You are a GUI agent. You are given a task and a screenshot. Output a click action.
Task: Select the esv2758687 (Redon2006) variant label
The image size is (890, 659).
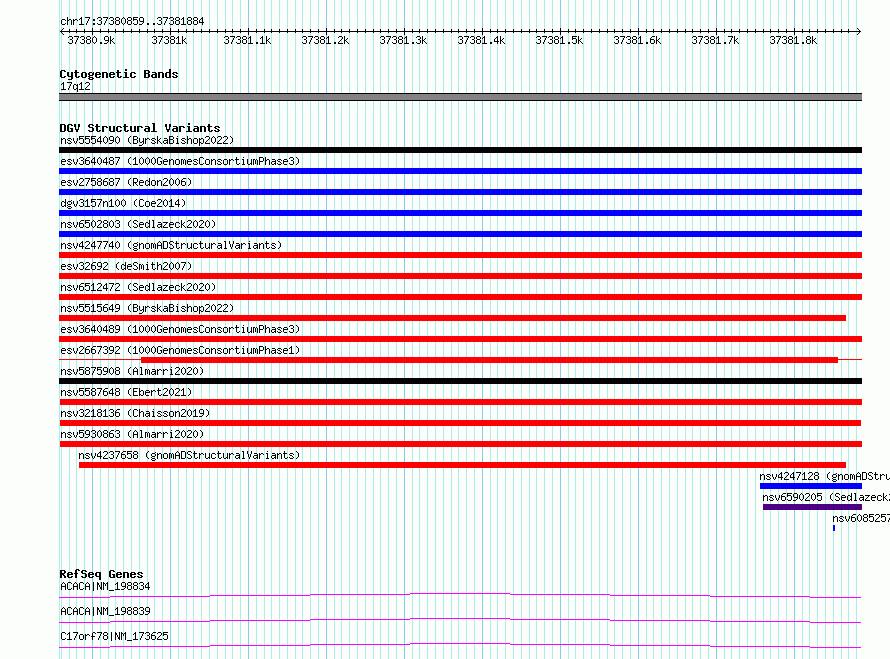126,182
